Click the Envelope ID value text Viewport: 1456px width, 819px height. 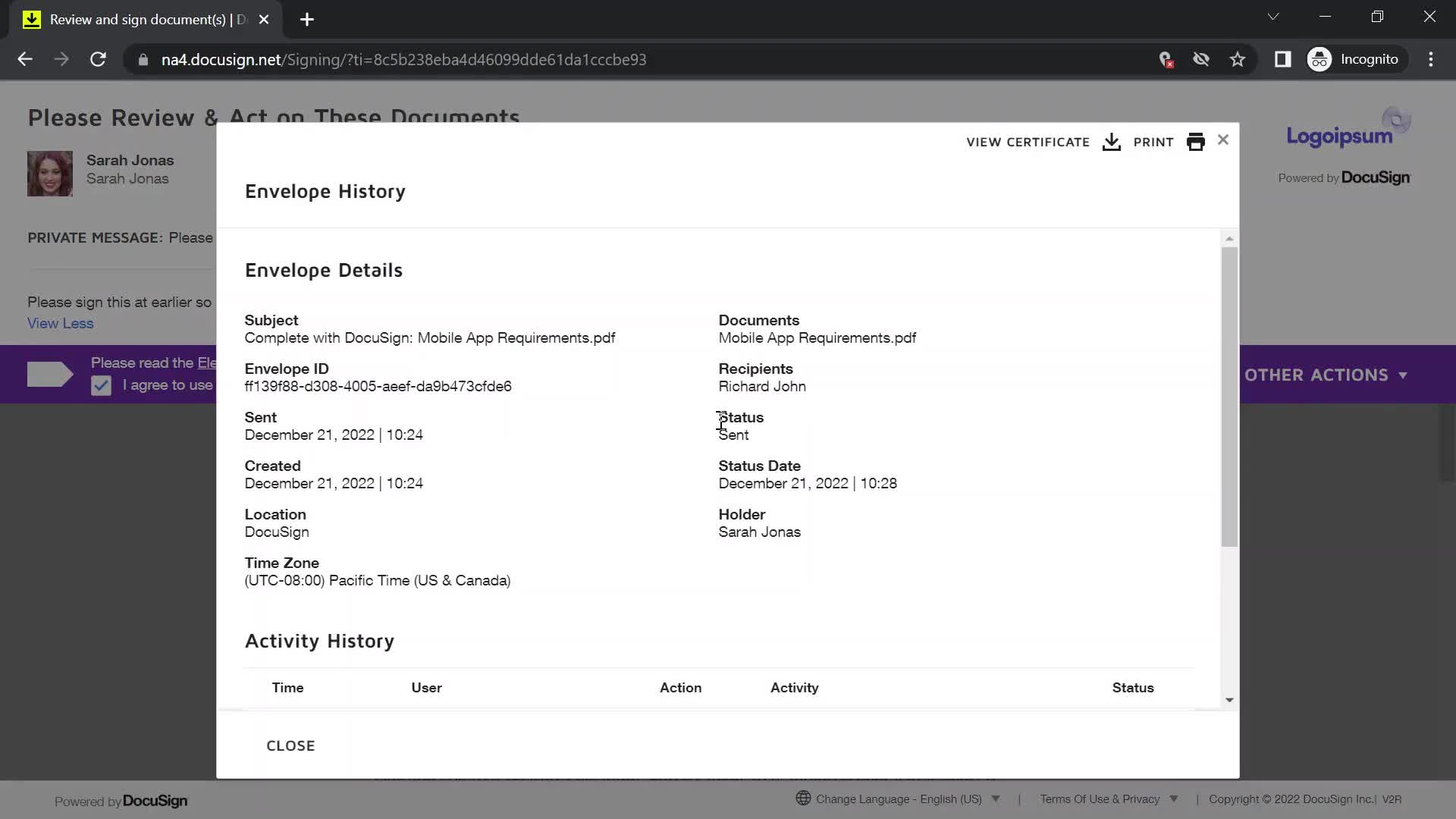coord(378,386)
